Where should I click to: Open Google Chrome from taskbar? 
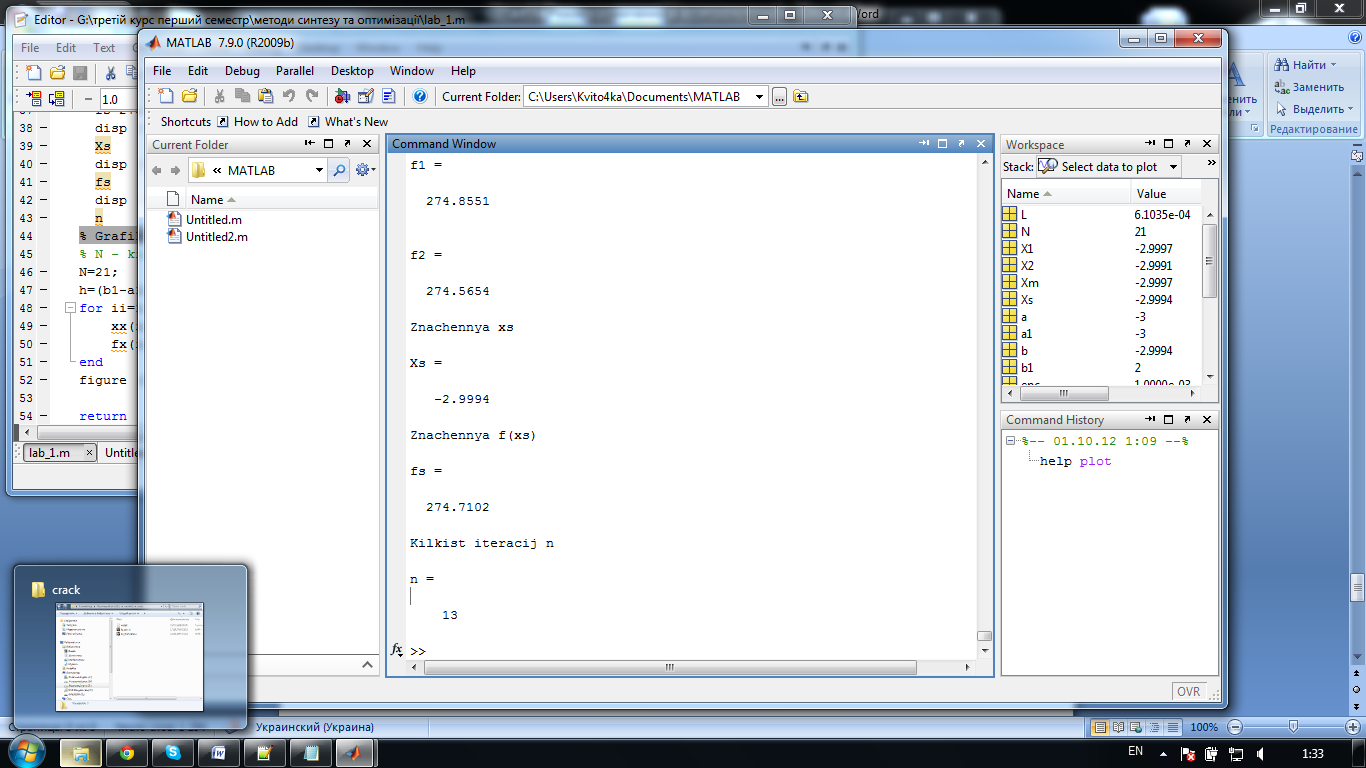pos(127,753)
